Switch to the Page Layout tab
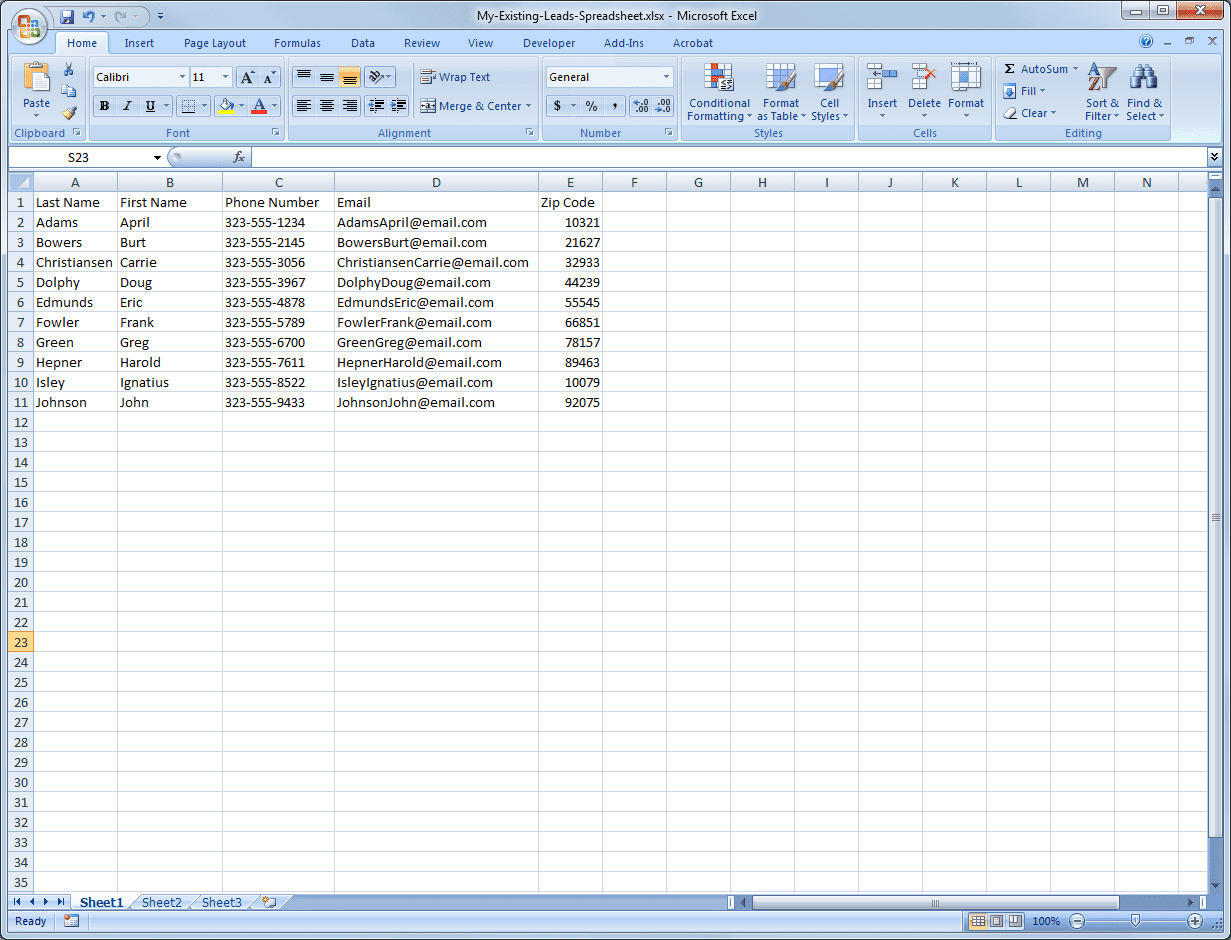 coord(214,43)
